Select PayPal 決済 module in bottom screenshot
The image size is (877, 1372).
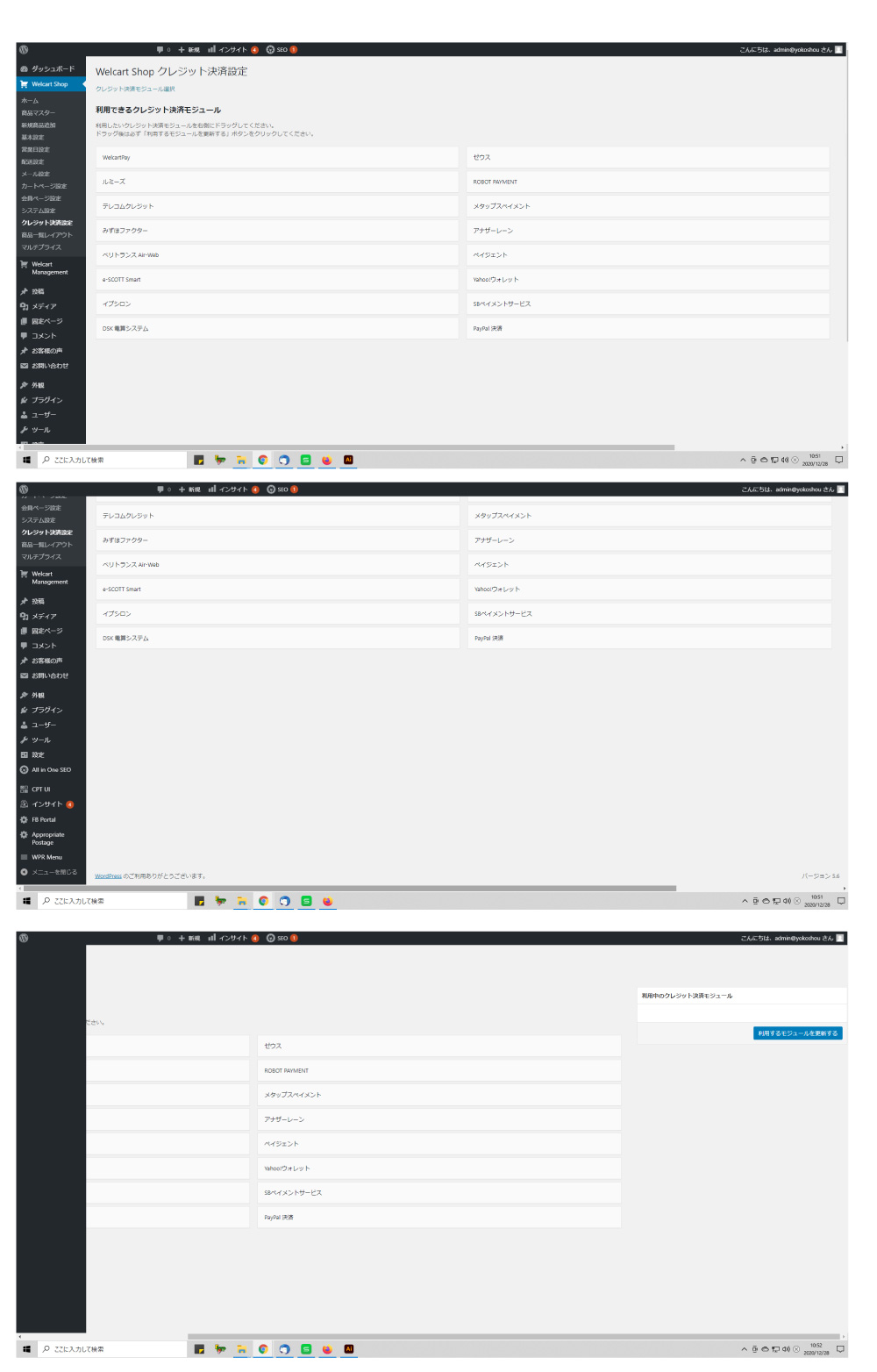439,1218
